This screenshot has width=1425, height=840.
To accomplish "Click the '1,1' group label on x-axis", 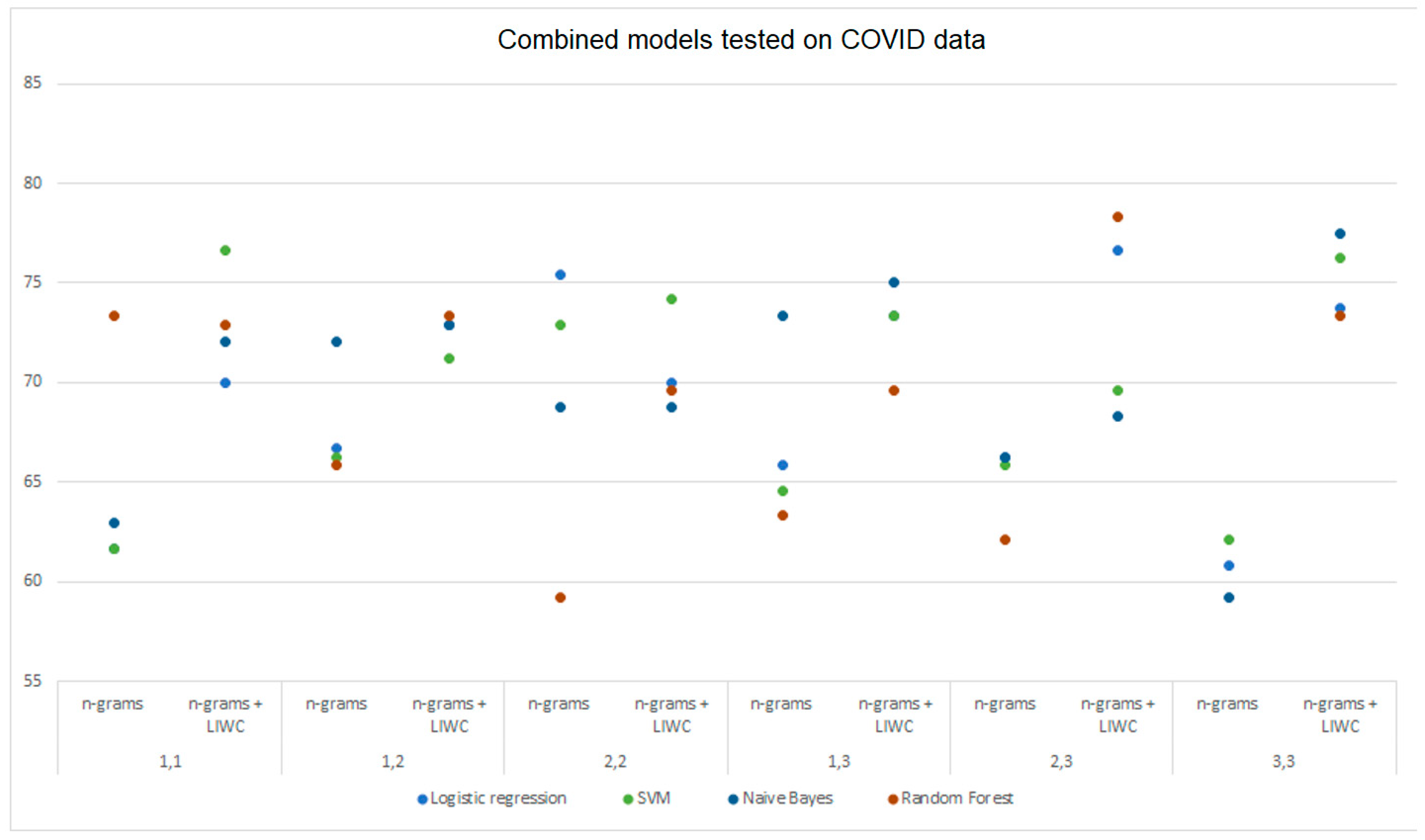I will (170, 761).
